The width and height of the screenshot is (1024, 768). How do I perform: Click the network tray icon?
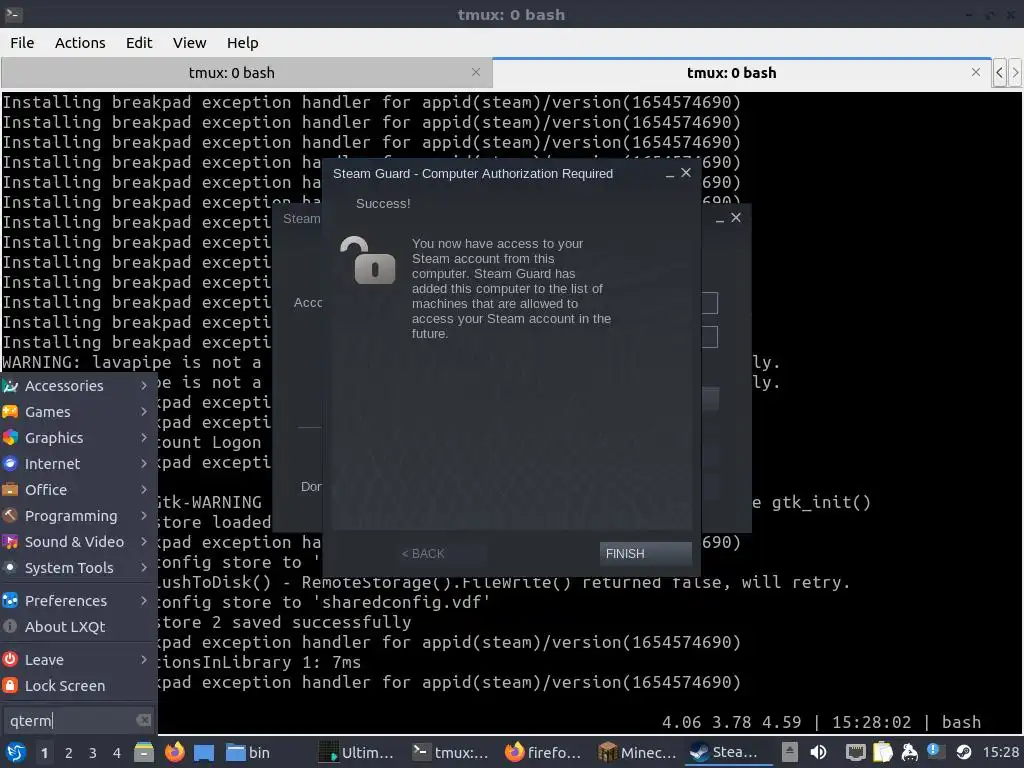tap(855, 752)
